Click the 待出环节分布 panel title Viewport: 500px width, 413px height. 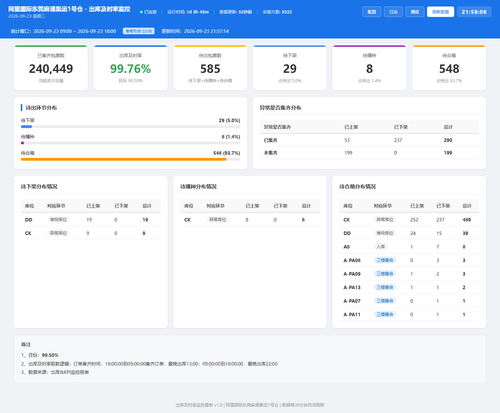point(41,108)
